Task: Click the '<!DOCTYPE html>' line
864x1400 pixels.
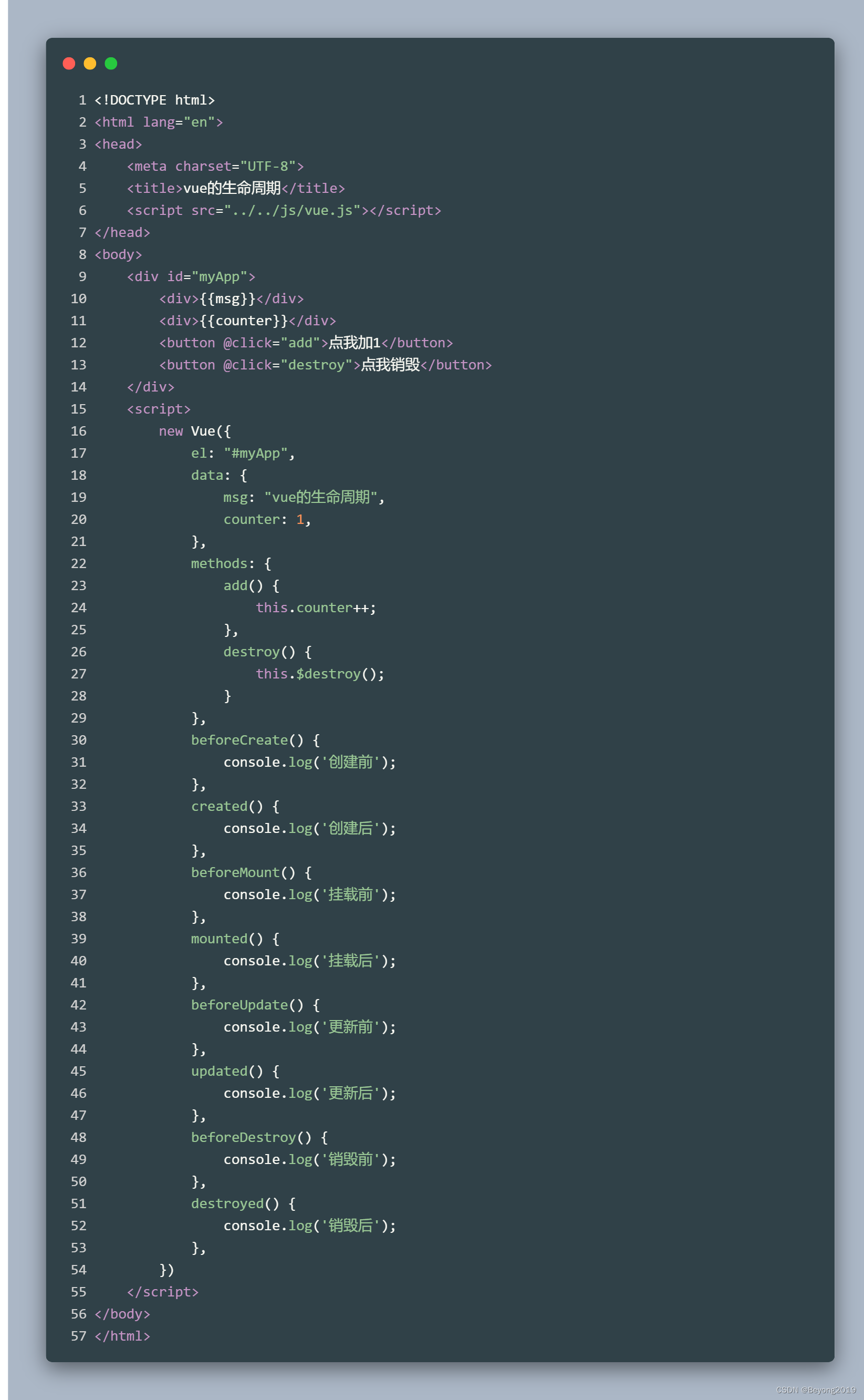Action: point(155,100)
